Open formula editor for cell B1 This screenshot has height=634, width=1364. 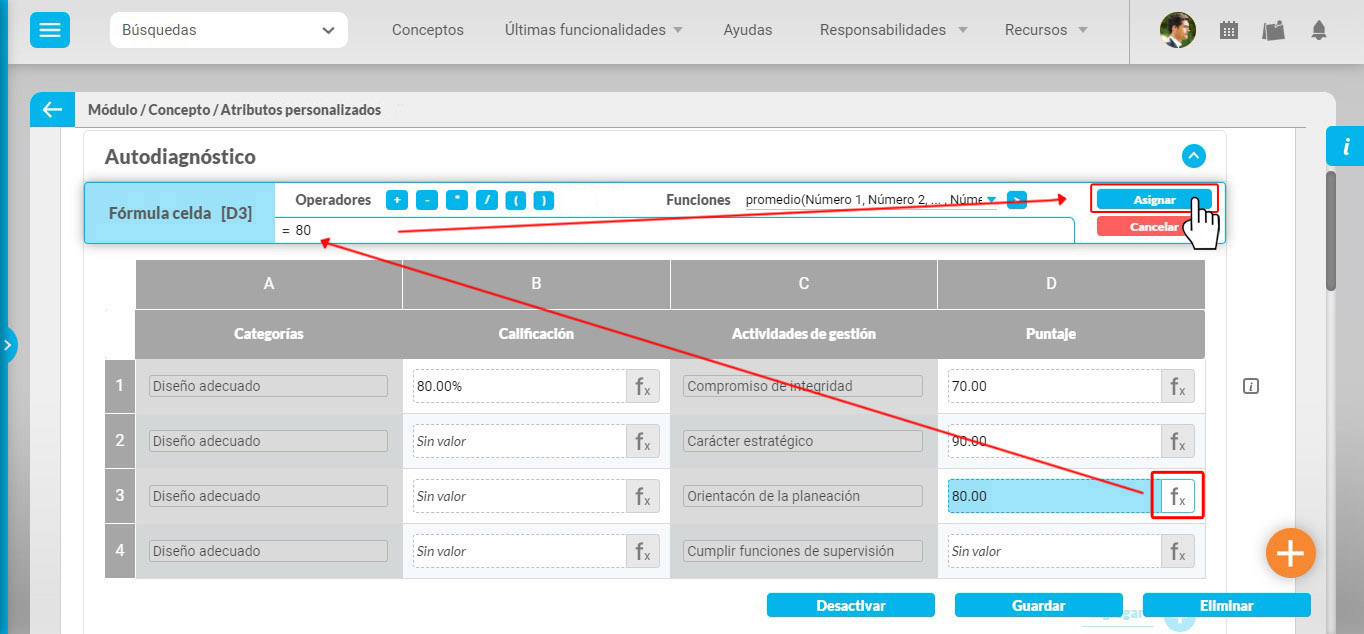642,386
